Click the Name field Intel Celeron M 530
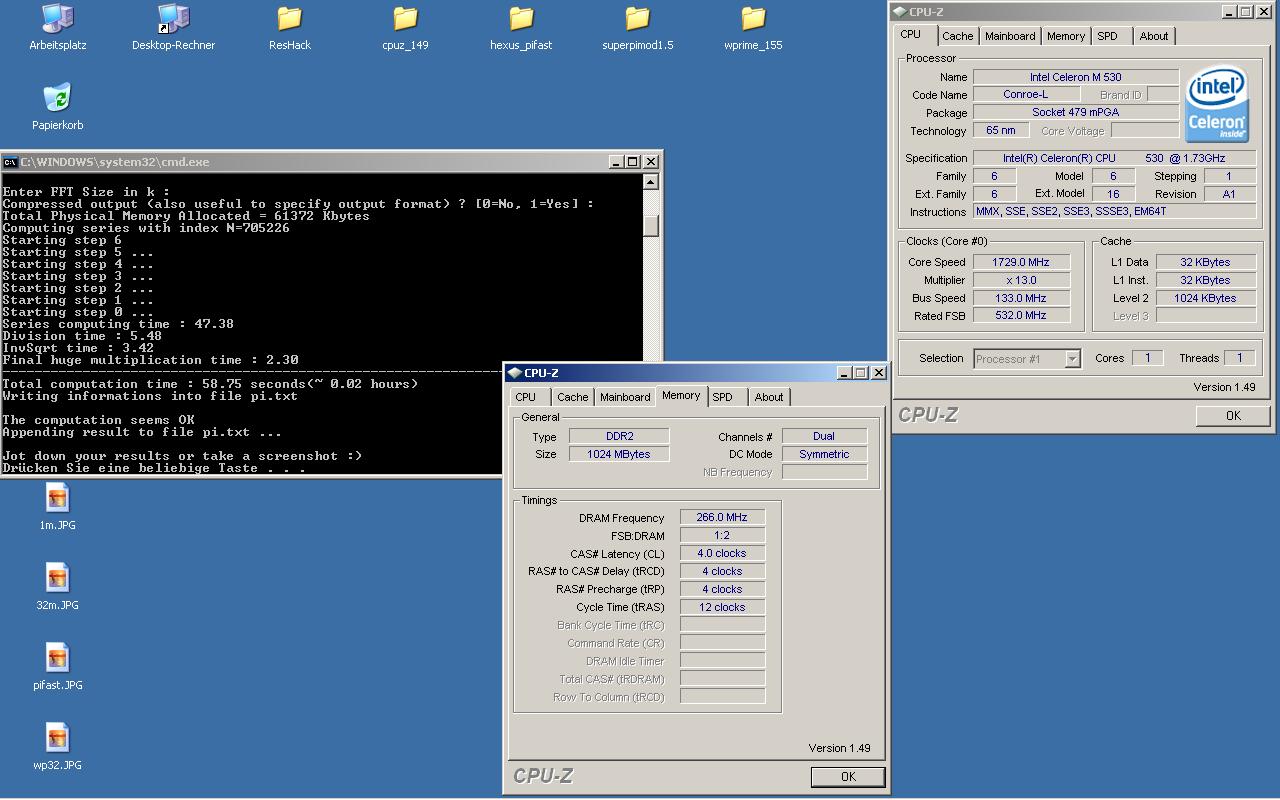The width and height of the screenshot is (1280, 800). point(1076,77)
